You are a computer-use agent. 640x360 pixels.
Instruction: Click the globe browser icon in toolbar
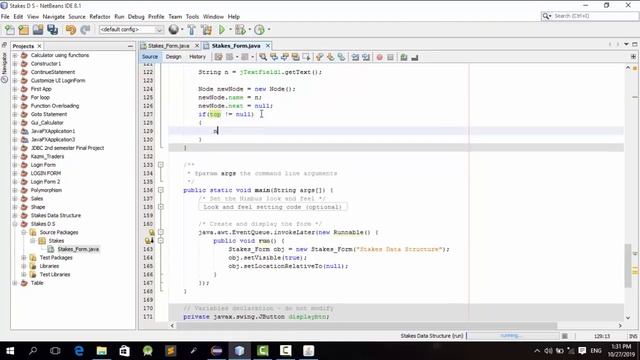[173, 30]
